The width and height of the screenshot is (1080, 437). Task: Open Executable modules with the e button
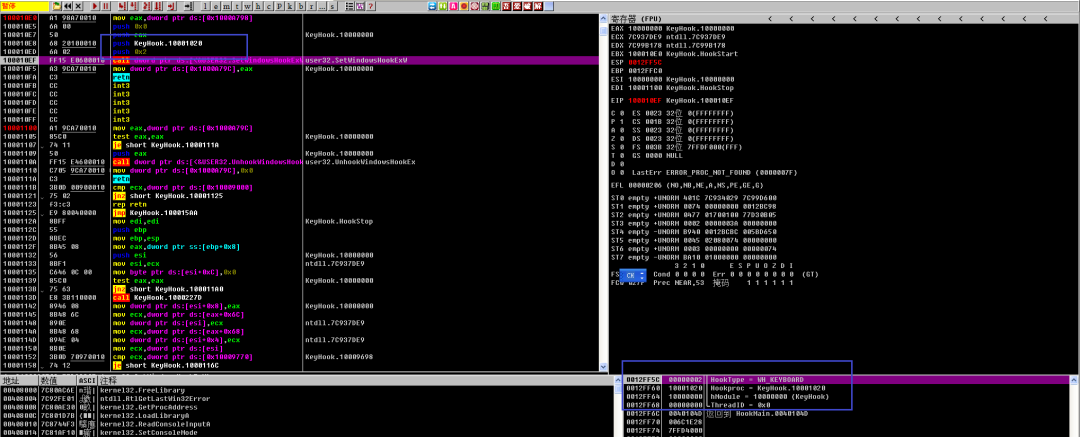(216, 6)
